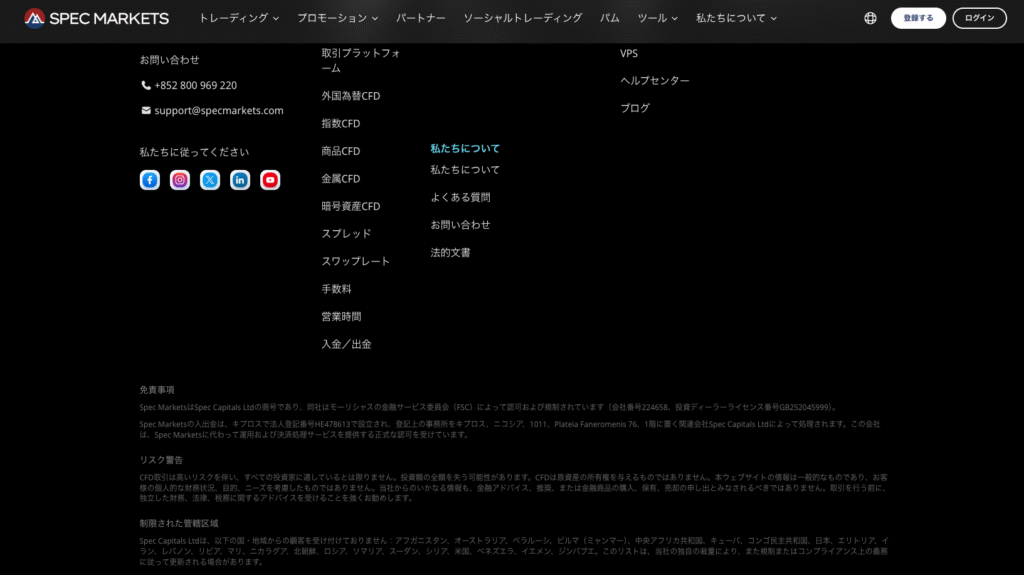Open 暗号資産CFD footer link
This screenshot has height=575, width=1024.
click(351, 206)
